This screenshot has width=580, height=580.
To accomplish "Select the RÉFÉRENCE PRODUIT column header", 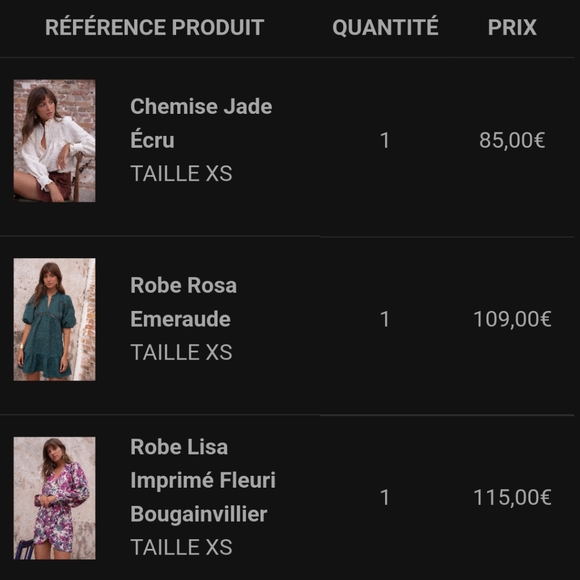I will 155,27.
